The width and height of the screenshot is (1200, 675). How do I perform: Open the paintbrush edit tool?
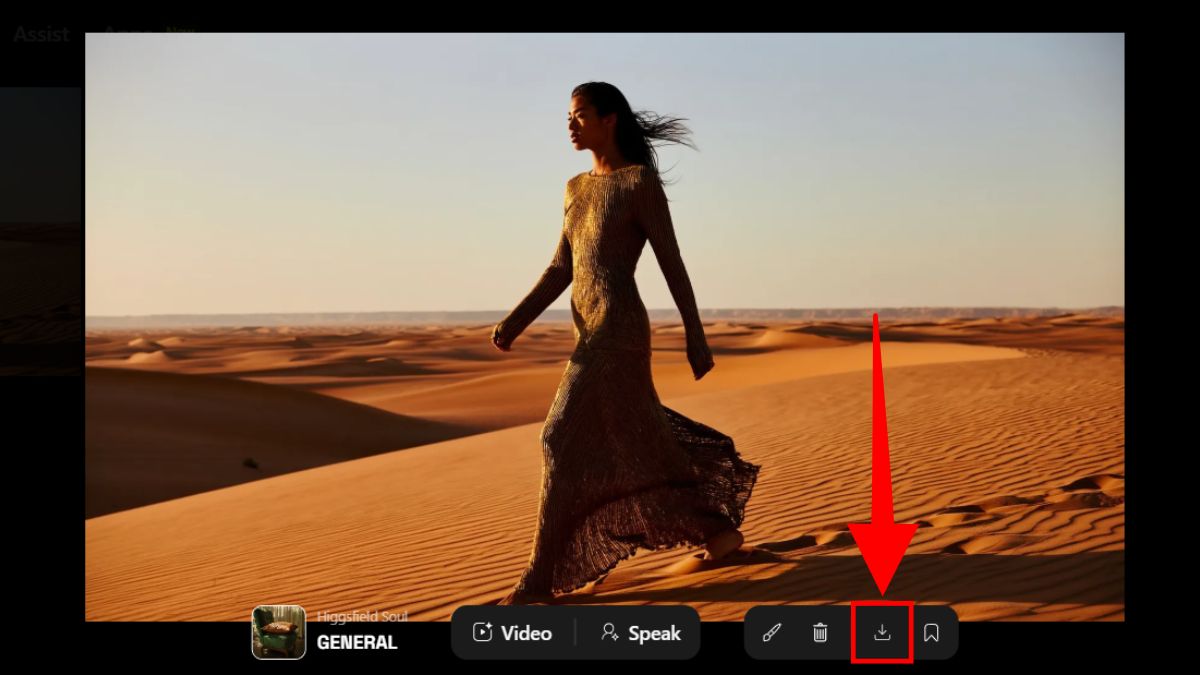pos(772,633)
